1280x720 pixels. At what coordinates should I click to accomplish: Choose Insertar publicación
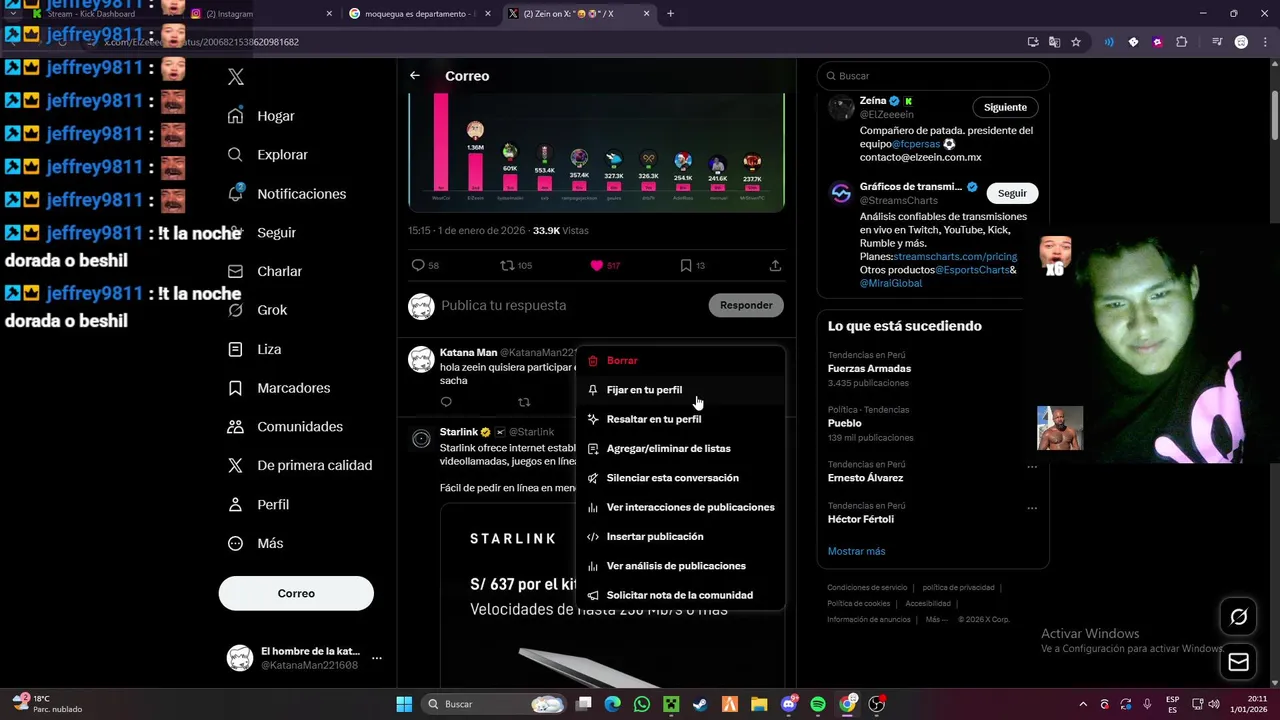click(681, 536)
